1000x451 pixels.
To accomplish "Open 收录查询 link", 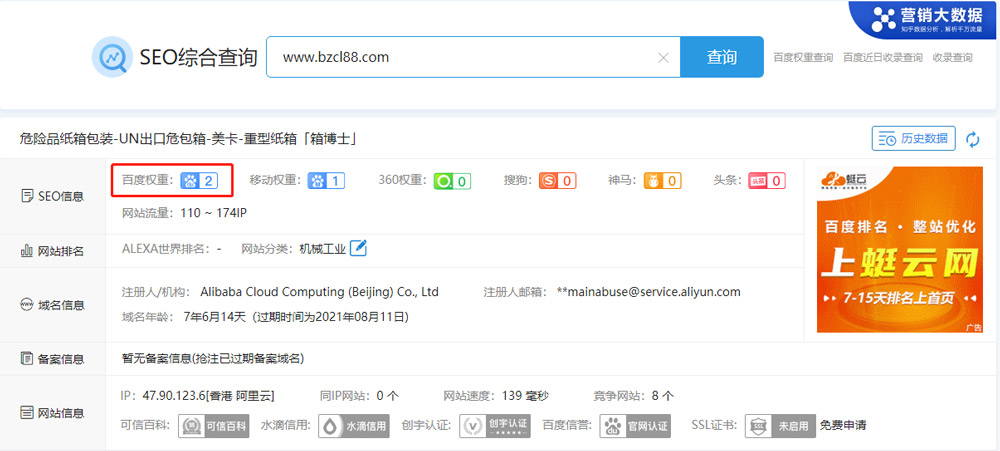I will pos(952,58).
